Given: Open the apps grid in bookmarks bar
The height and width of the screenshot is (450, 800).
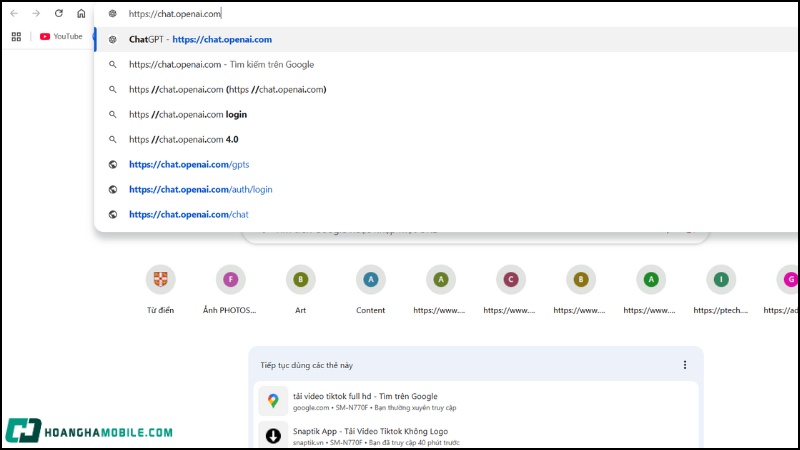Looking at the screenshot, I should pos(16,36).
